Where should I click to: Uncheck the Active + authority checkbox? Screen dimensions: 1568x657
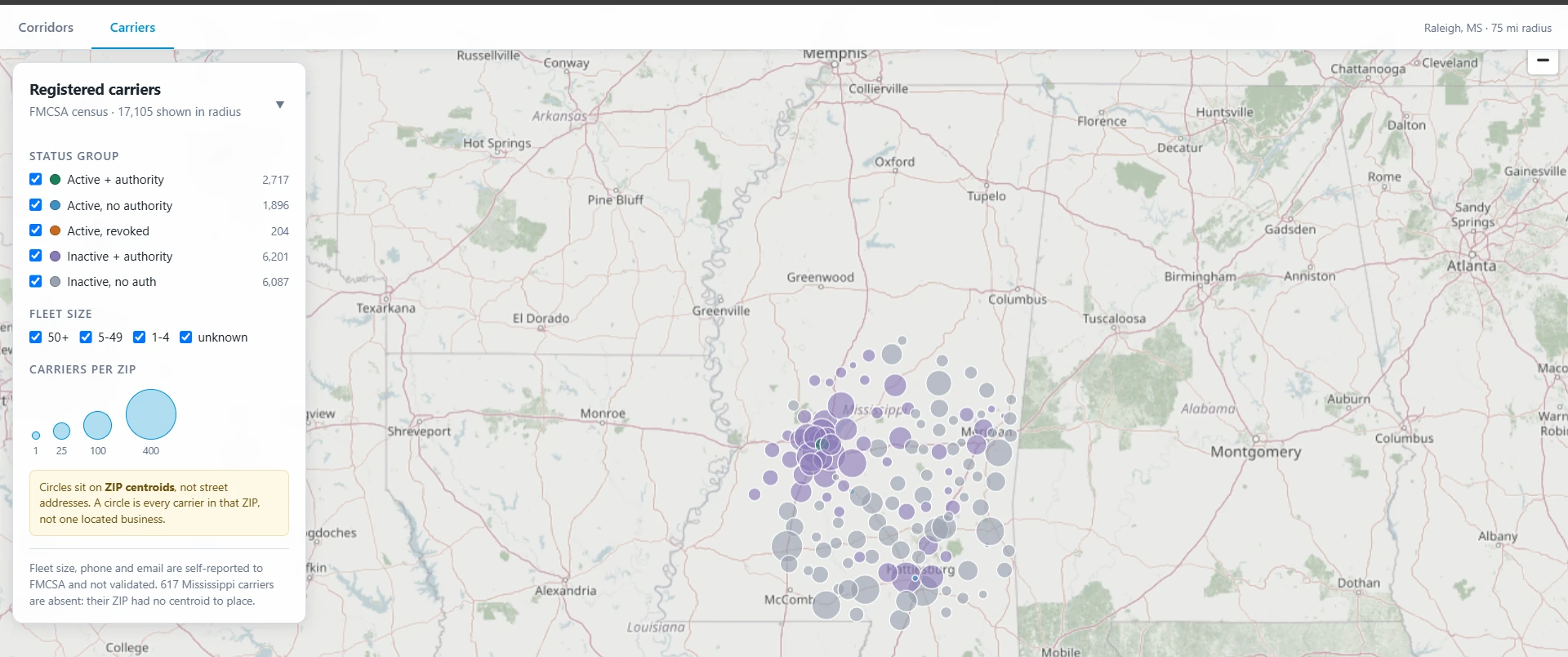click(x=35, y=179)
